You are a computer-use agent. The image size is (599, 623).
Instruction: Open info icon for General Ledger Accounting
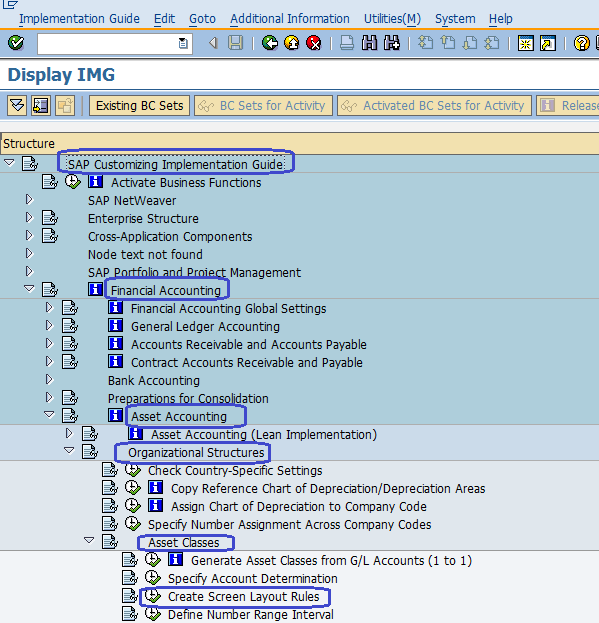[x=116, y=325]
